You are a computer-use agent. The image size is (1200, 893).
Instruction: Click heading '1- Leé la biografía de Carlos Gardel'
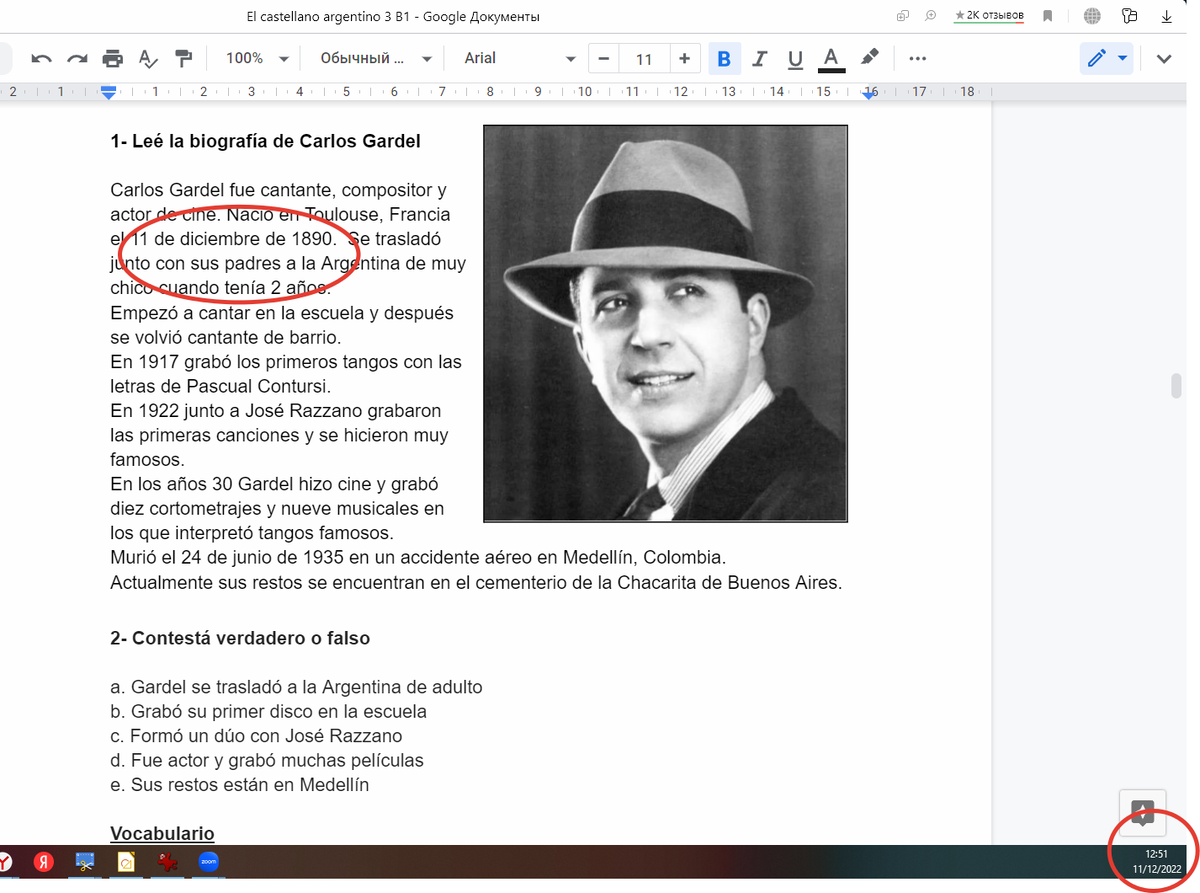pyautogui.click(x=265, y=141)
